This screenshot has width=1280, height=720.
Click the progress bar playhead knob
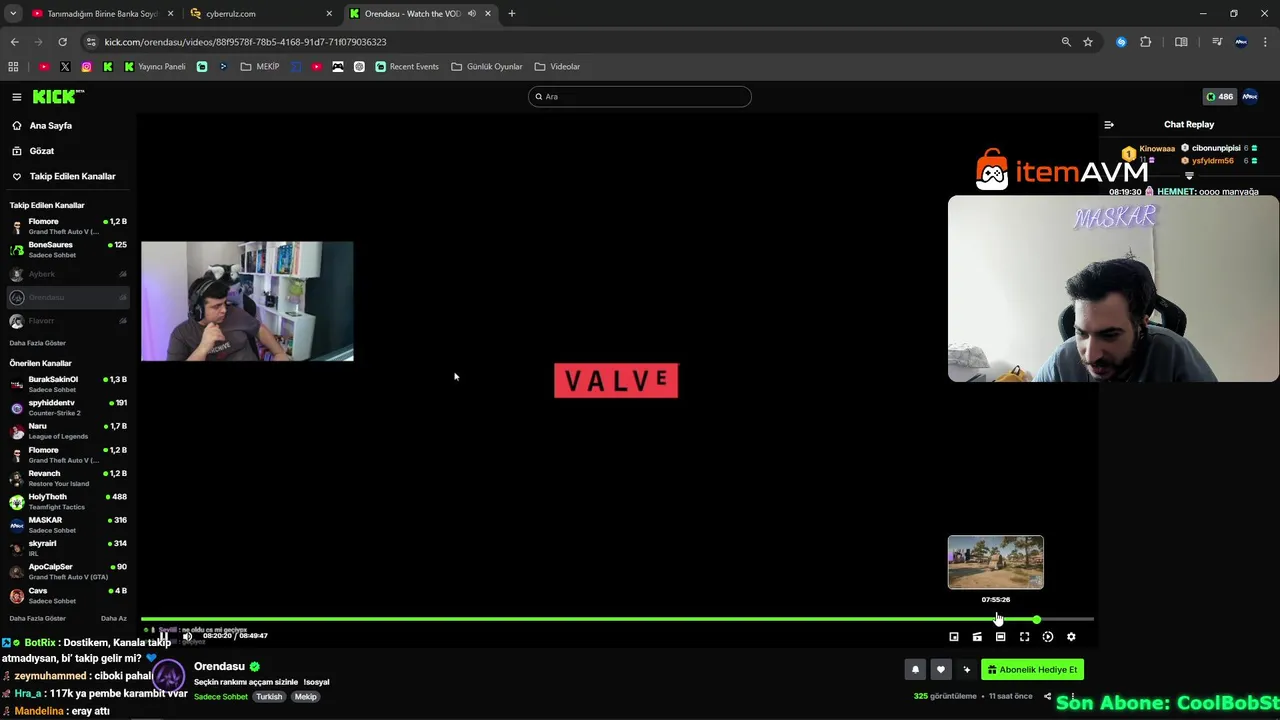coord(1037,620)
